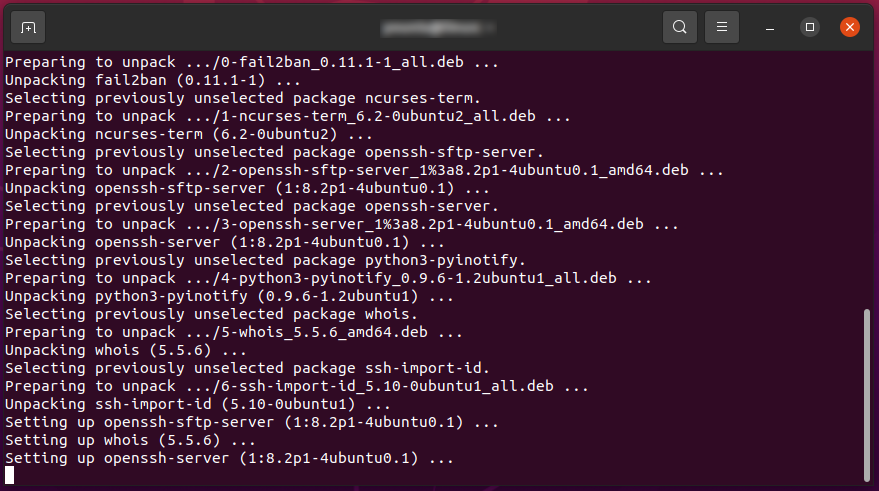
Task: Minimize the terminal window
Action: click(770, 27)
